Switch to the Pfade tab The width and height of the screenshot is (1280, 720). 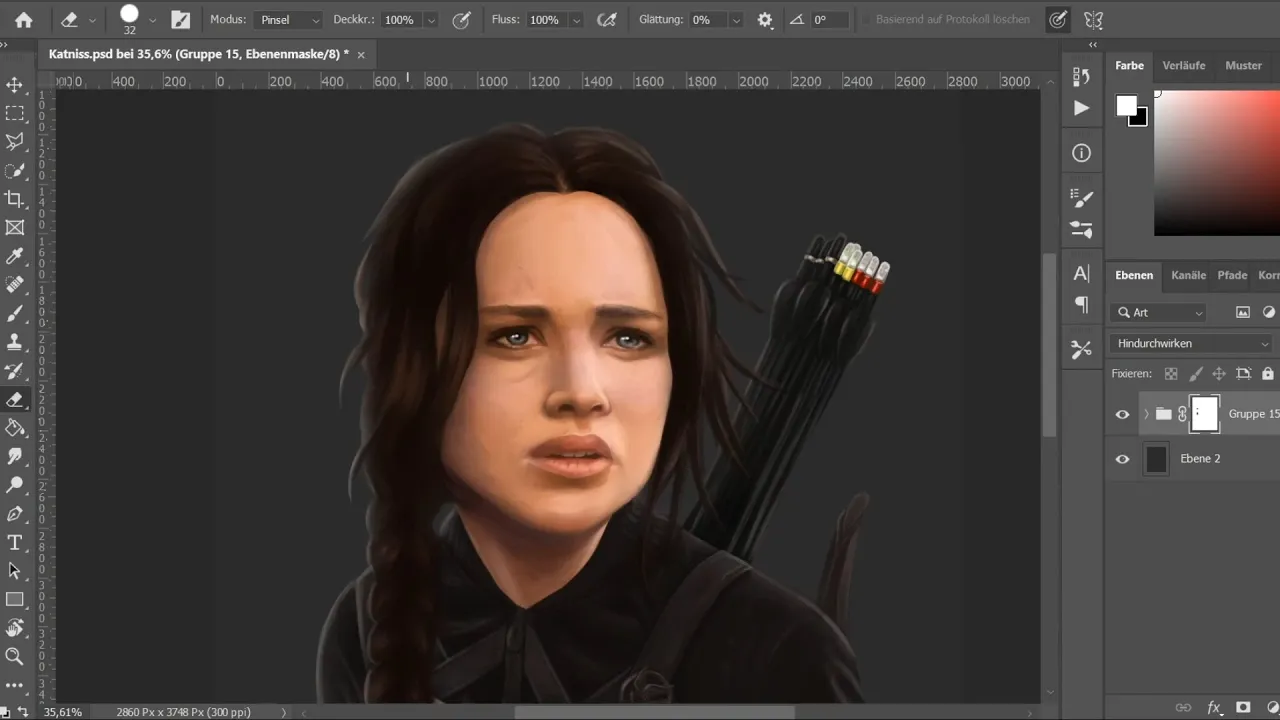pos(1232,275)
